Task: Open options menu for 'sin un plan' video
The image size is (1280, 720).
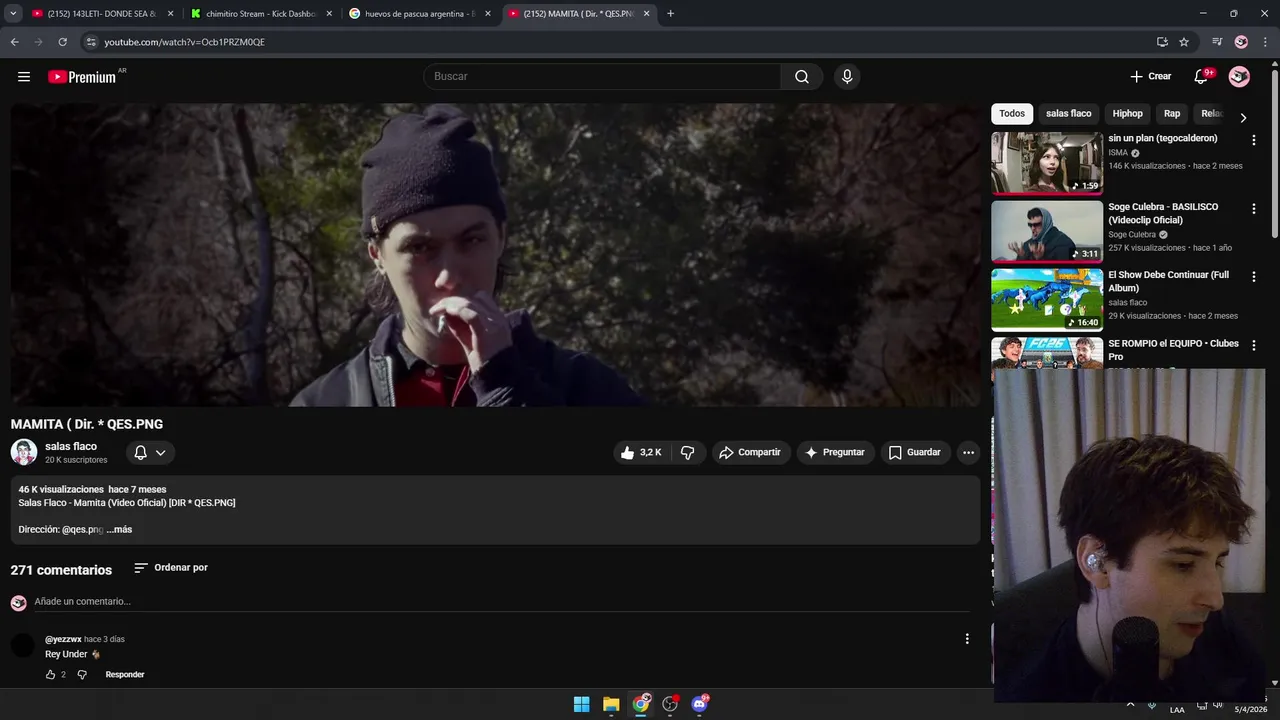Action: click(x=1254, y=141)
